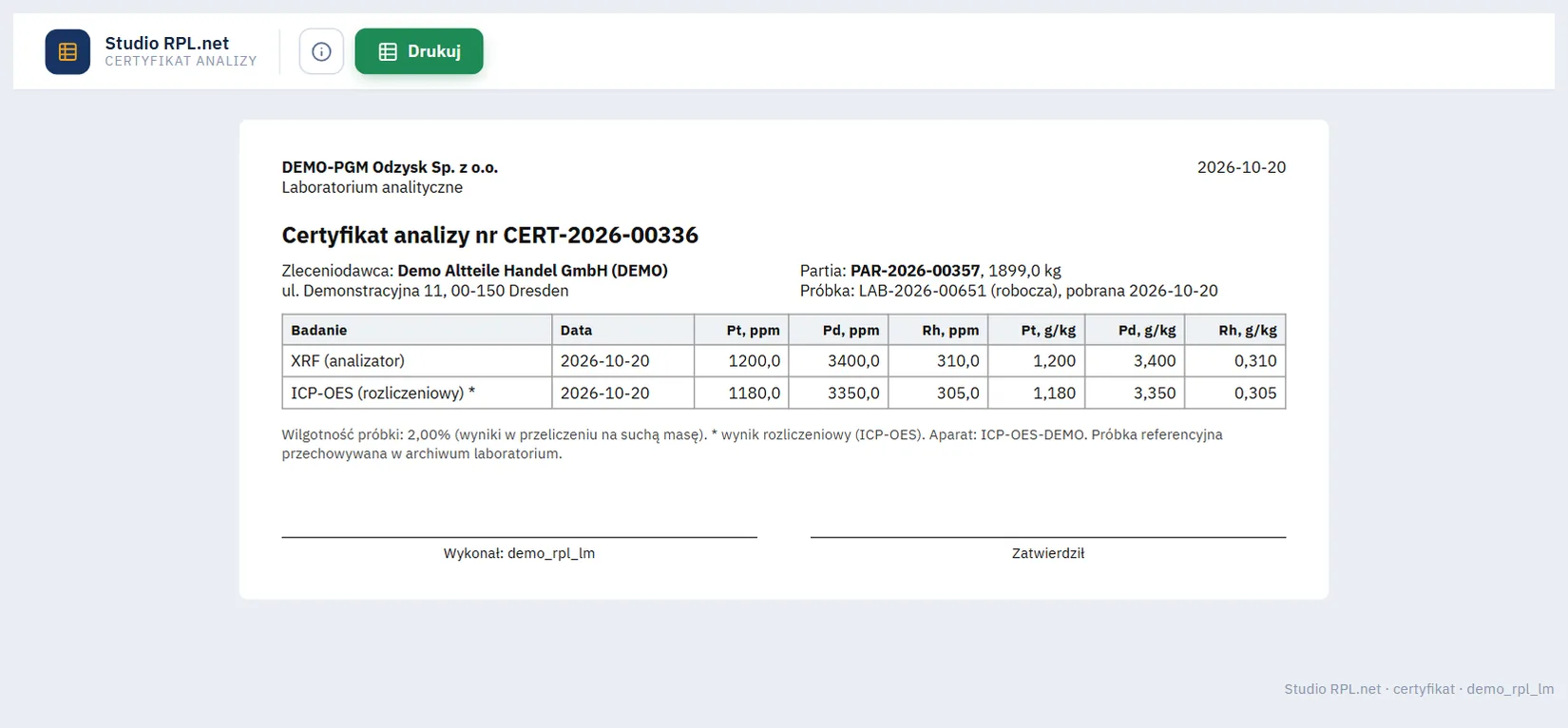Click the Studio RPL.net app logo icon
The height and width of the screenshot is (728, 1568).
(67, 51)
